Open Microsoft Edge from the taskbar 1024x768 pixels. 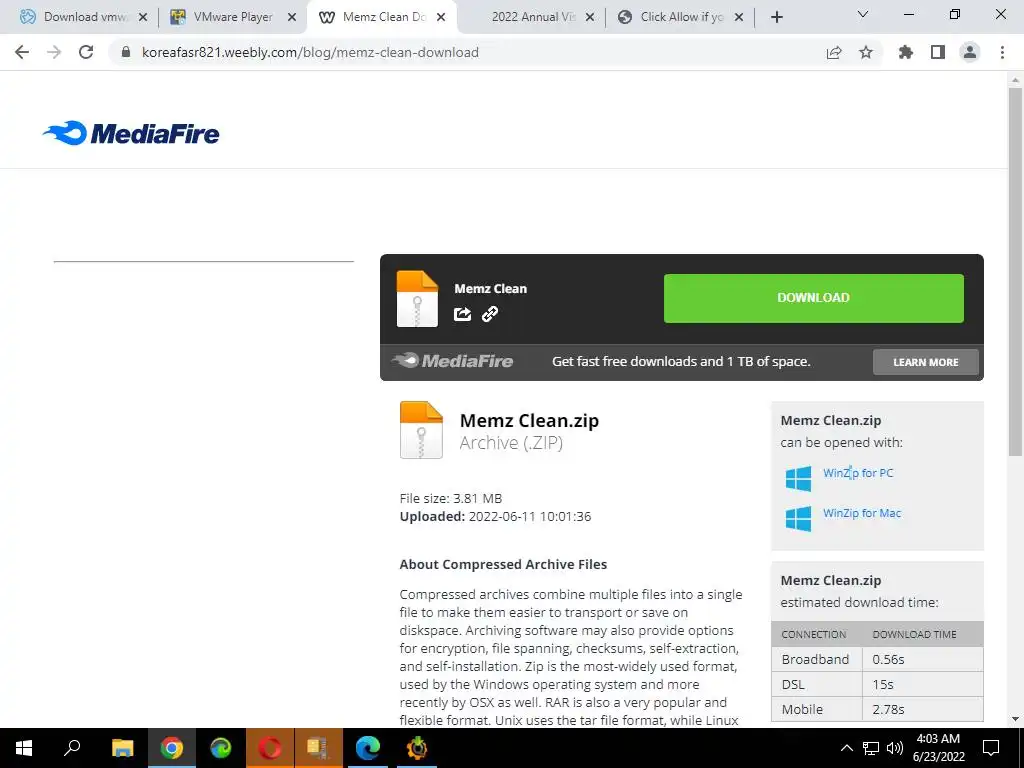(x=368, y=748)
